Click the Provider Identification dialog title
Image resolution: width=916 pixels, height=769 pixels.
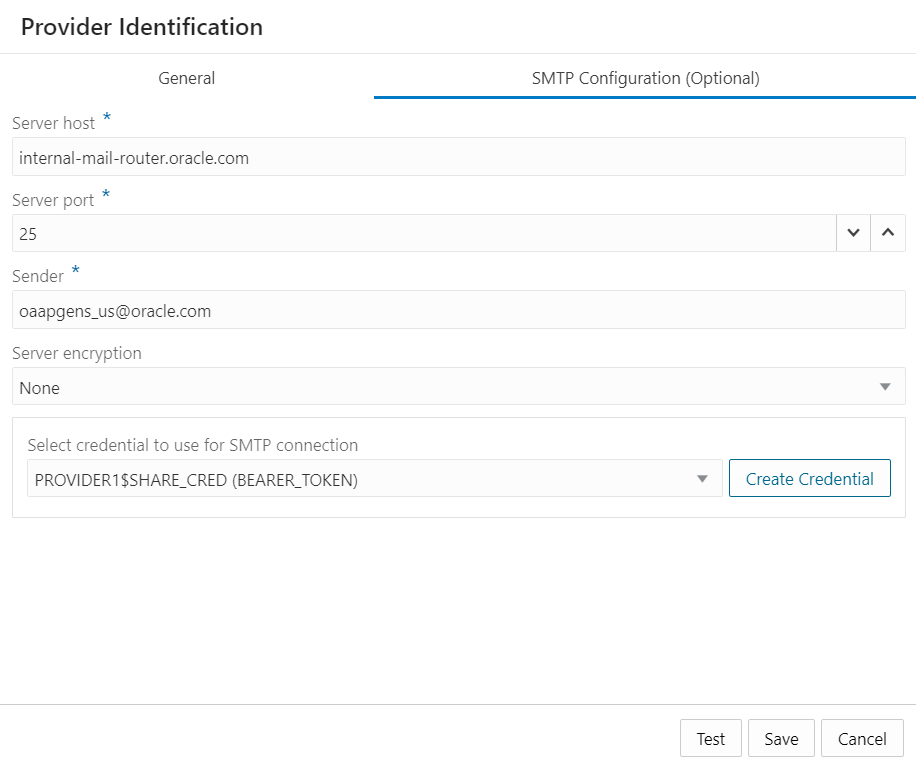(141, 27)
